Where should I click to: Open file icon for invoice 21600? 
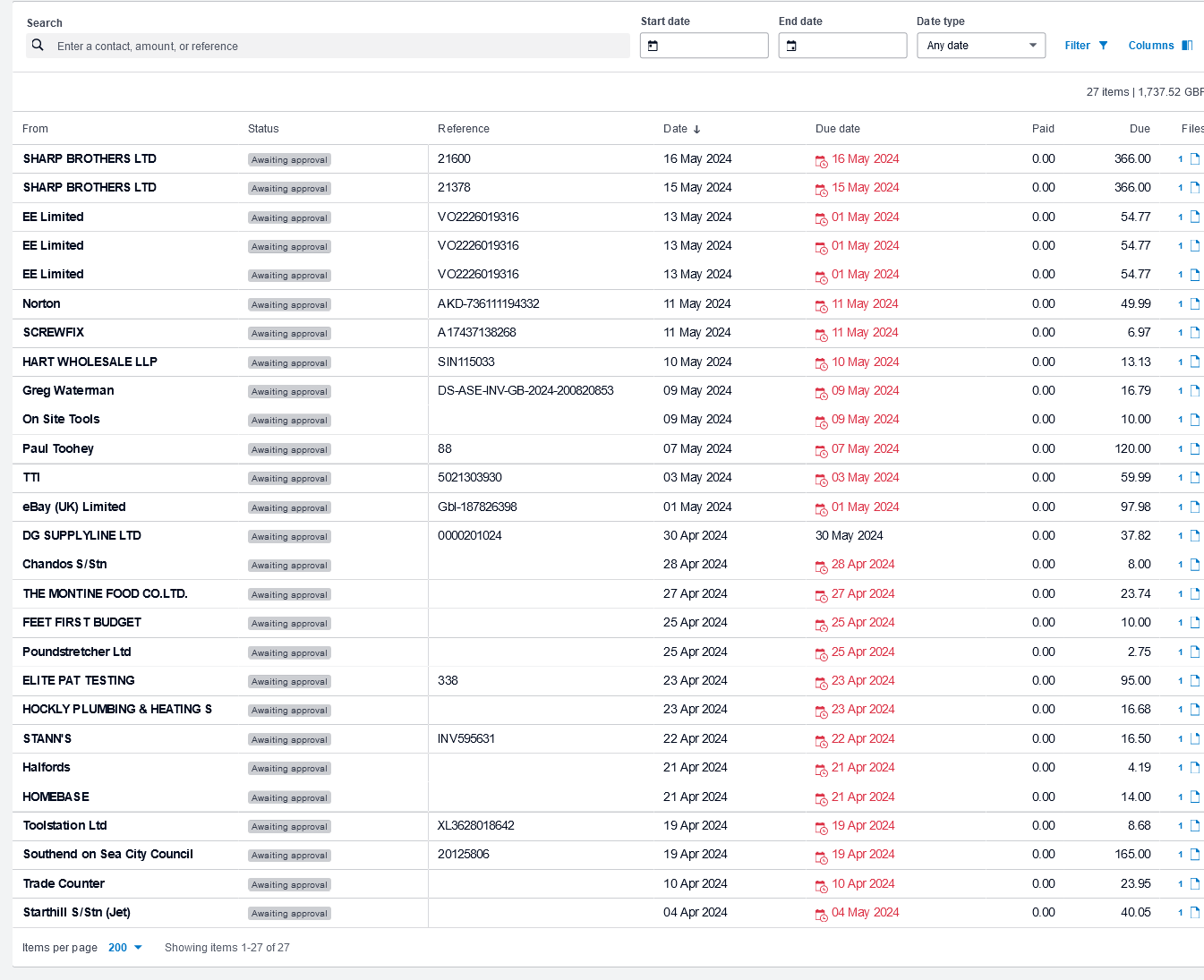1194,159
